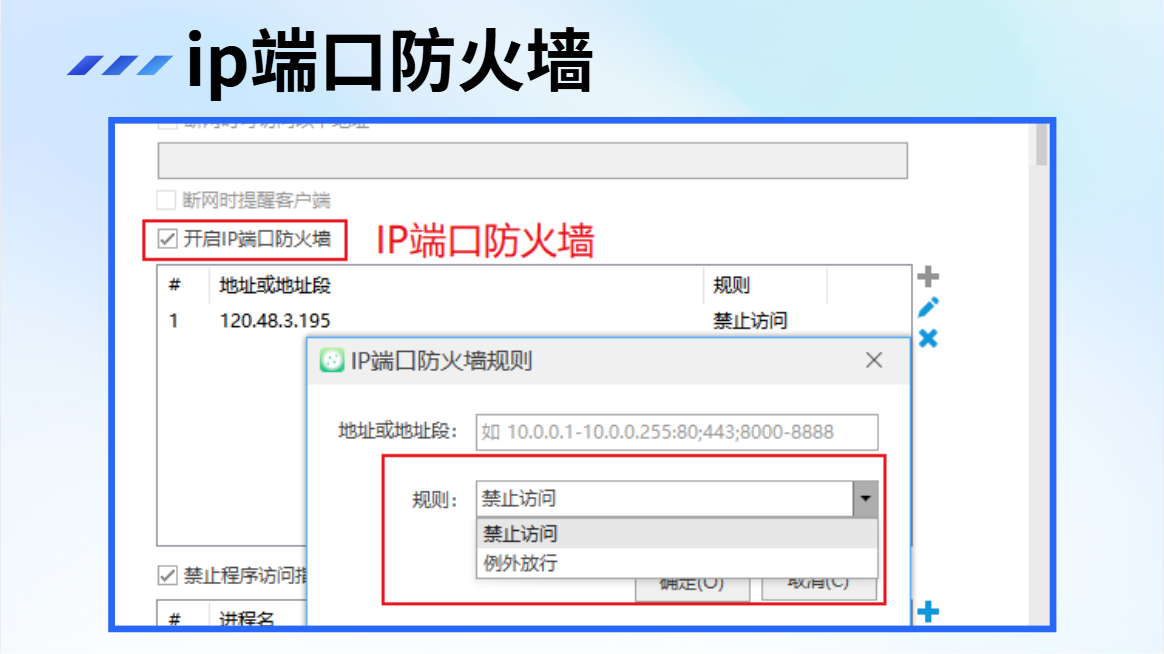Image resolution: width=1164 pixels, height=654 pixels.
Task: Click the gray plus add-rule icon
Action: coord(928,277)
